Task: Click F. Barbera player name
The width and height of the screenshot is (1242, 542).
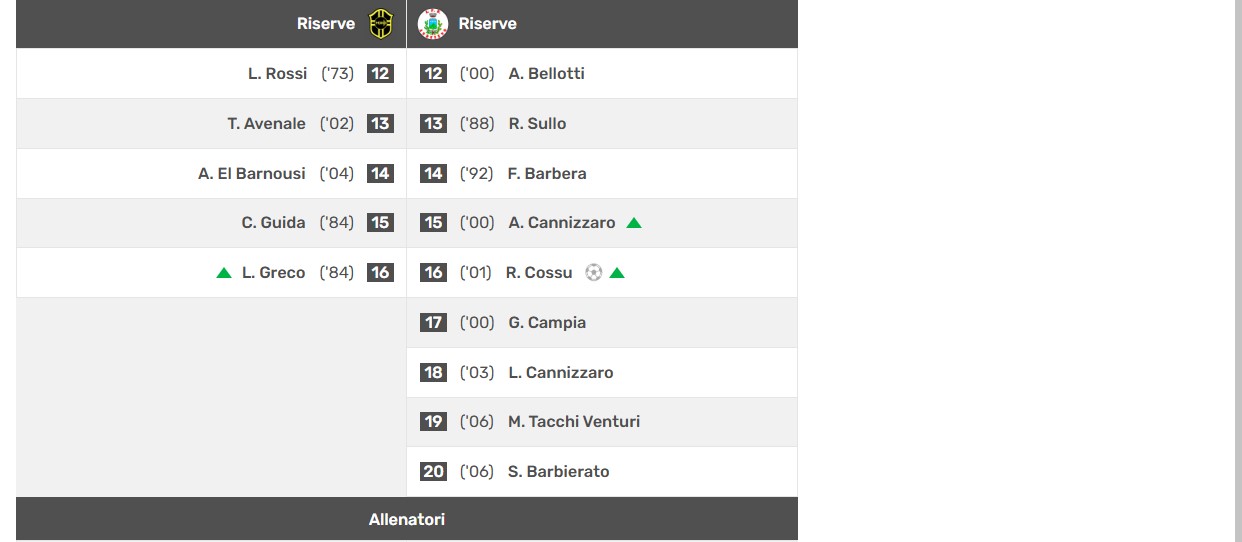Action: [x=547, y=173]
